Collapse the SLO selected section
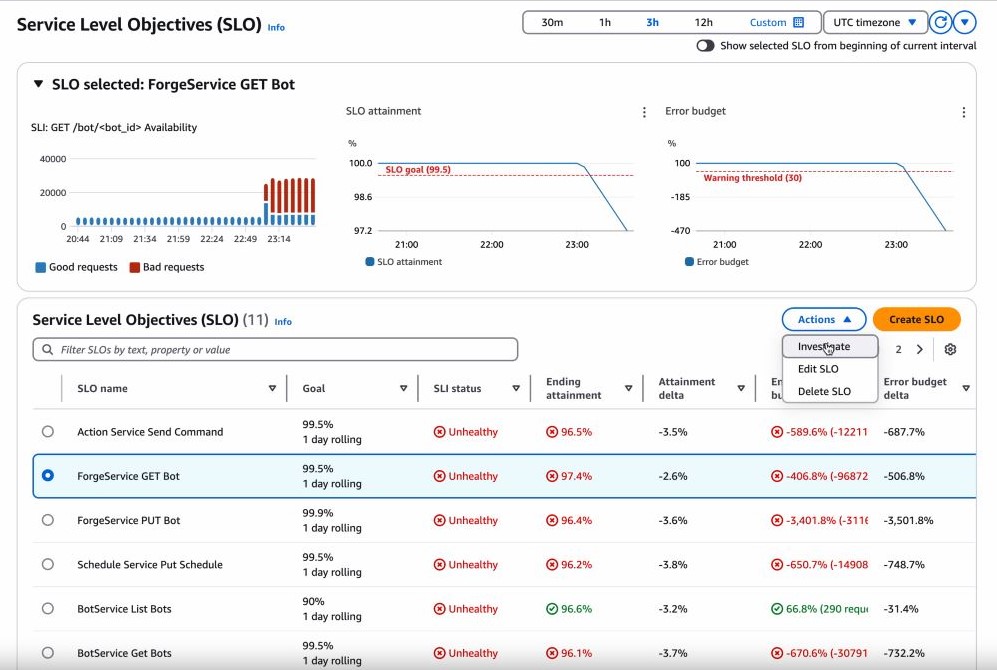Viewport: 997px width, 670px height. (x=38, y=85)
